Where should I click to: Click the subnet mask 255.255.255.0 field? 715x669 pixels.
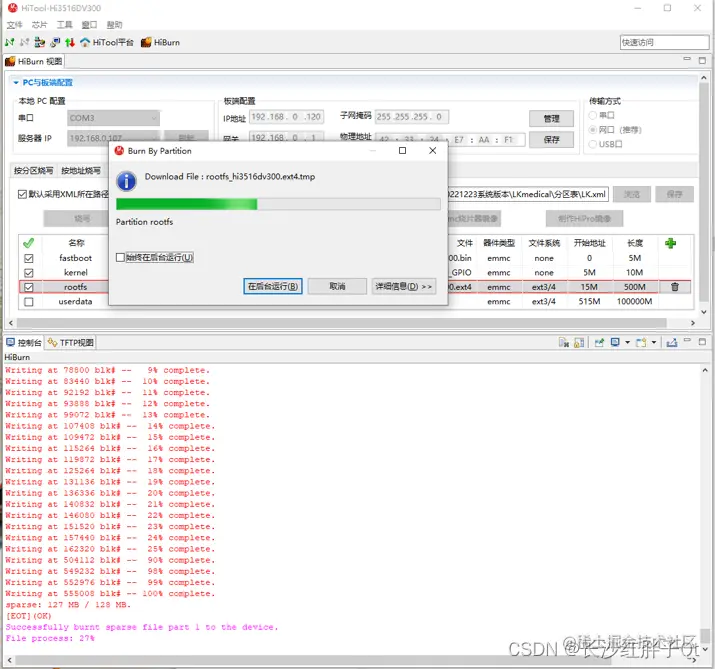[x=412, y=117]
